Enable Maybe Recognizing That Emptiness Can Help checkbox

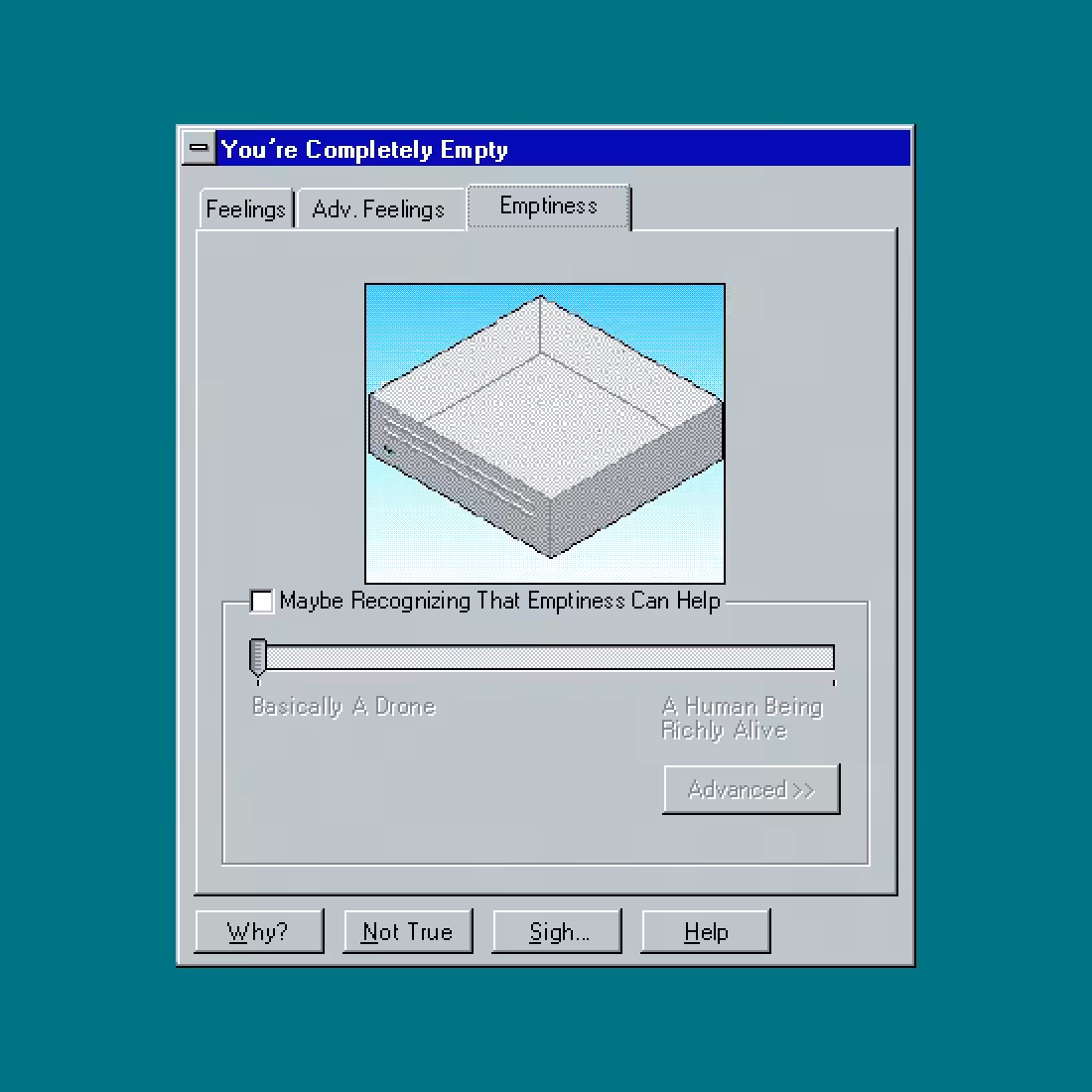[x=262, y=601]
